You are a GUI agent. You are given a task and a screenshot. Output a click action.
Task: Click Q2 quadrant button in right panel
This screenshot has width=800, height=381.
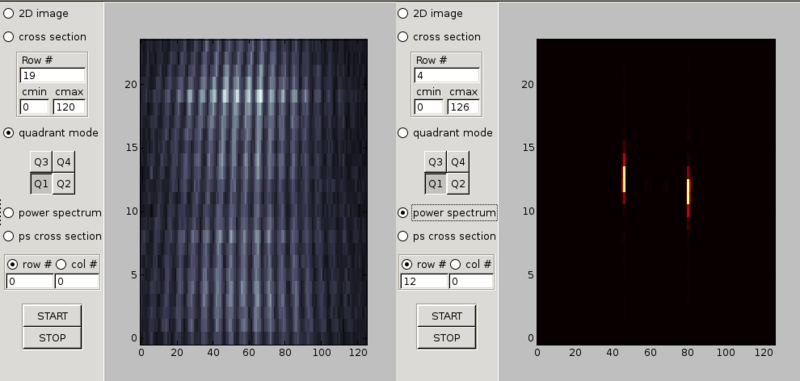[458, 184]
